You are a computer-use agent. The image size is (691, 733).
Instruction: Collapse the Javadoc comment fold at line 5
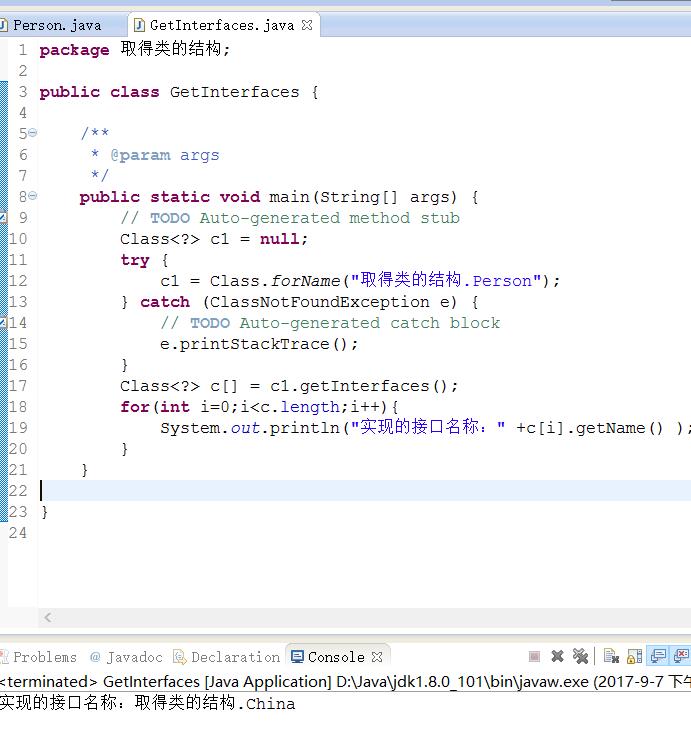[x=32, y=133]
